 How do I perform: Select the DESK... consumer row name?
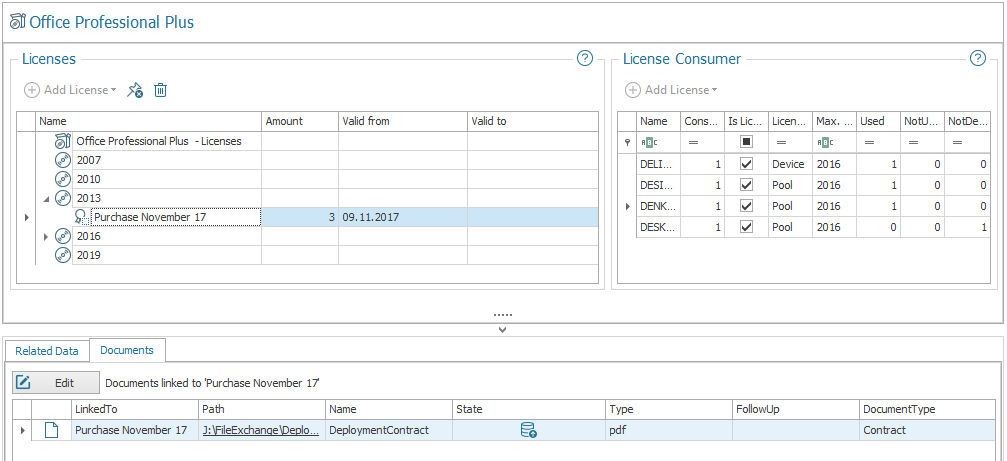pyautogui.click(x=658, y=227)
